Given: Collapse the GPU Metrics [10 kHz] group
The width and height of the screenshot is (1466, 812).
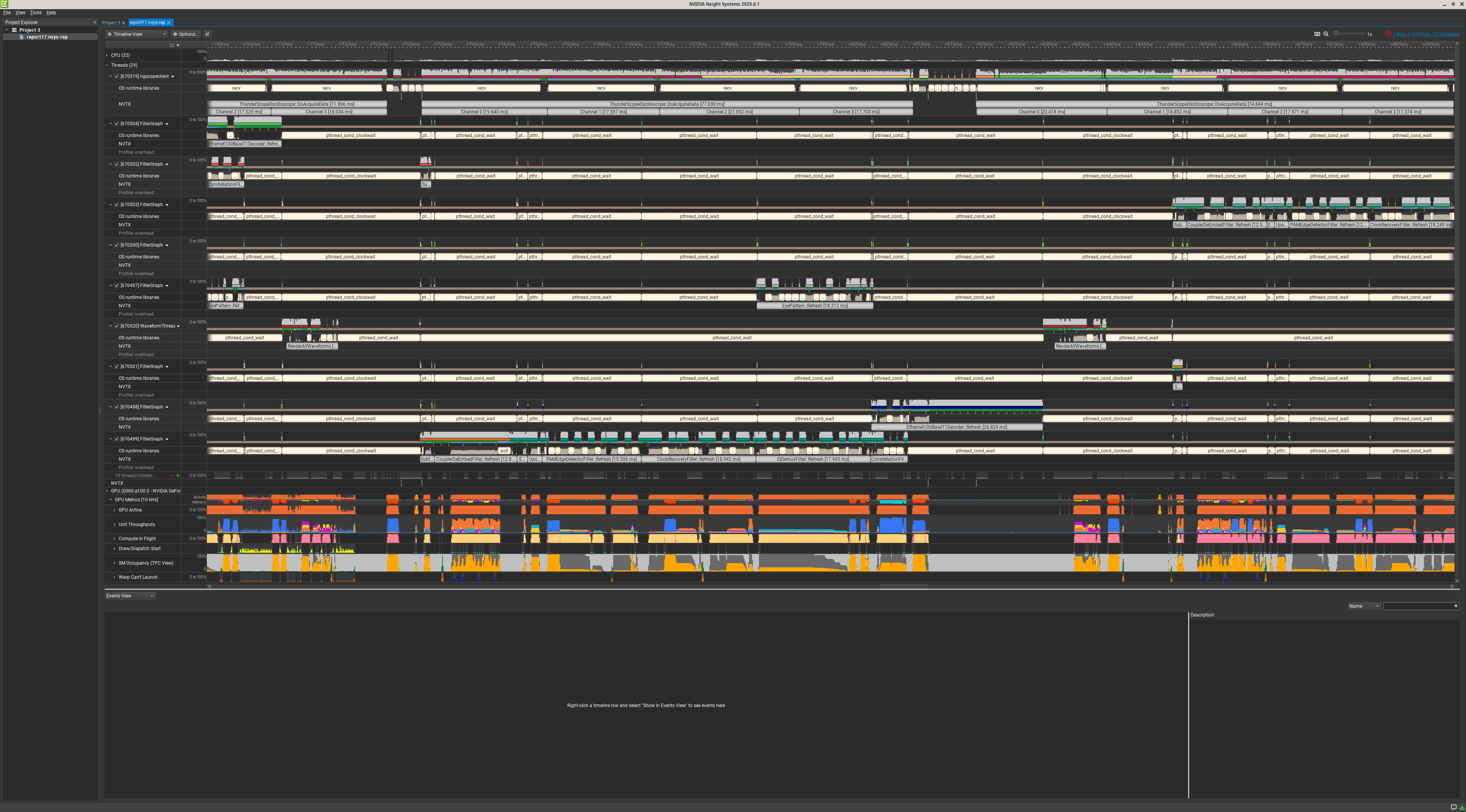Looking at the screenshot, I should coord(111,500).
